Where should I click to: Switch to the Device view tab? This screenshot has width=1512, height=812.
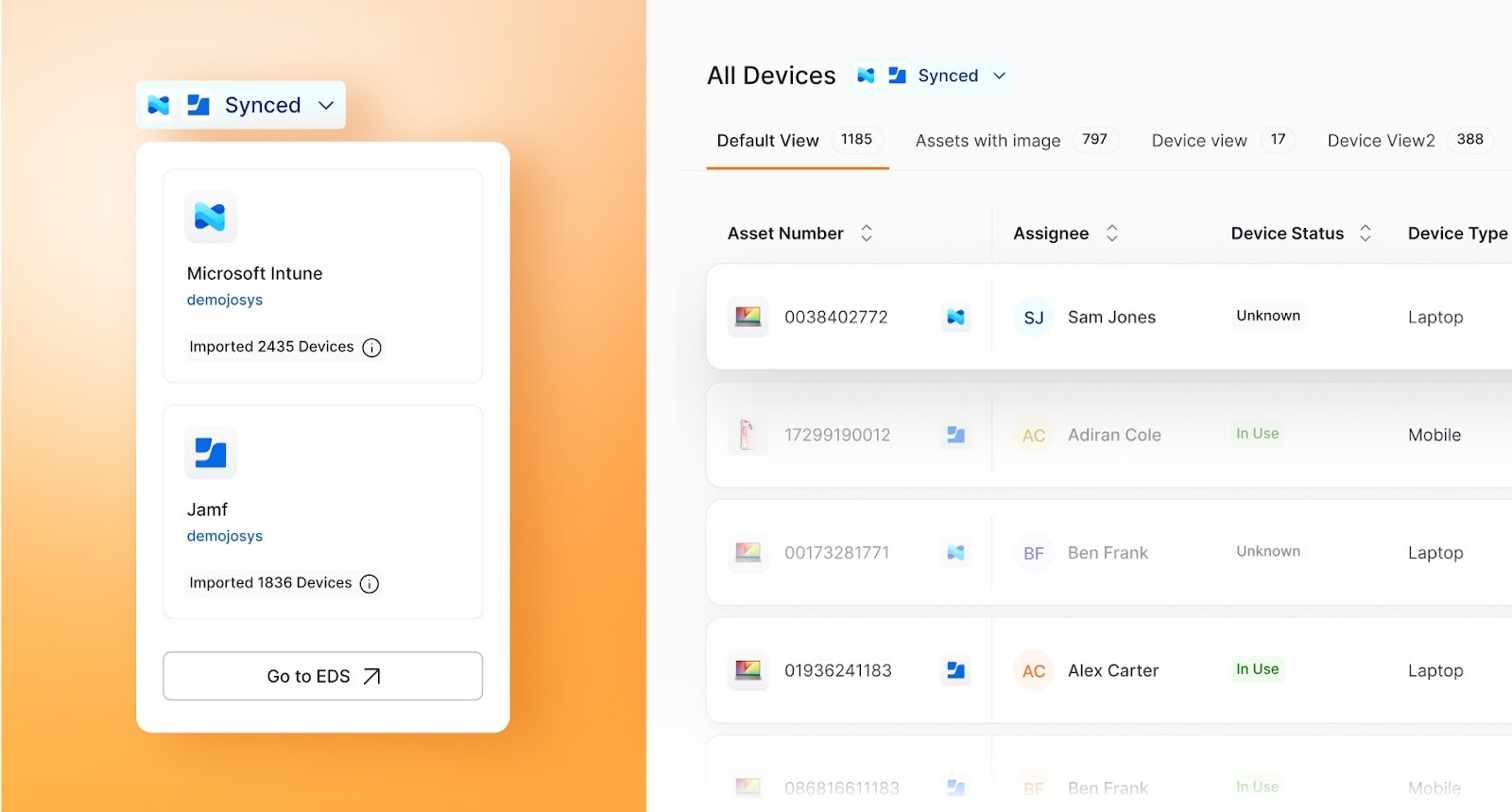(x=1223, y=141)
